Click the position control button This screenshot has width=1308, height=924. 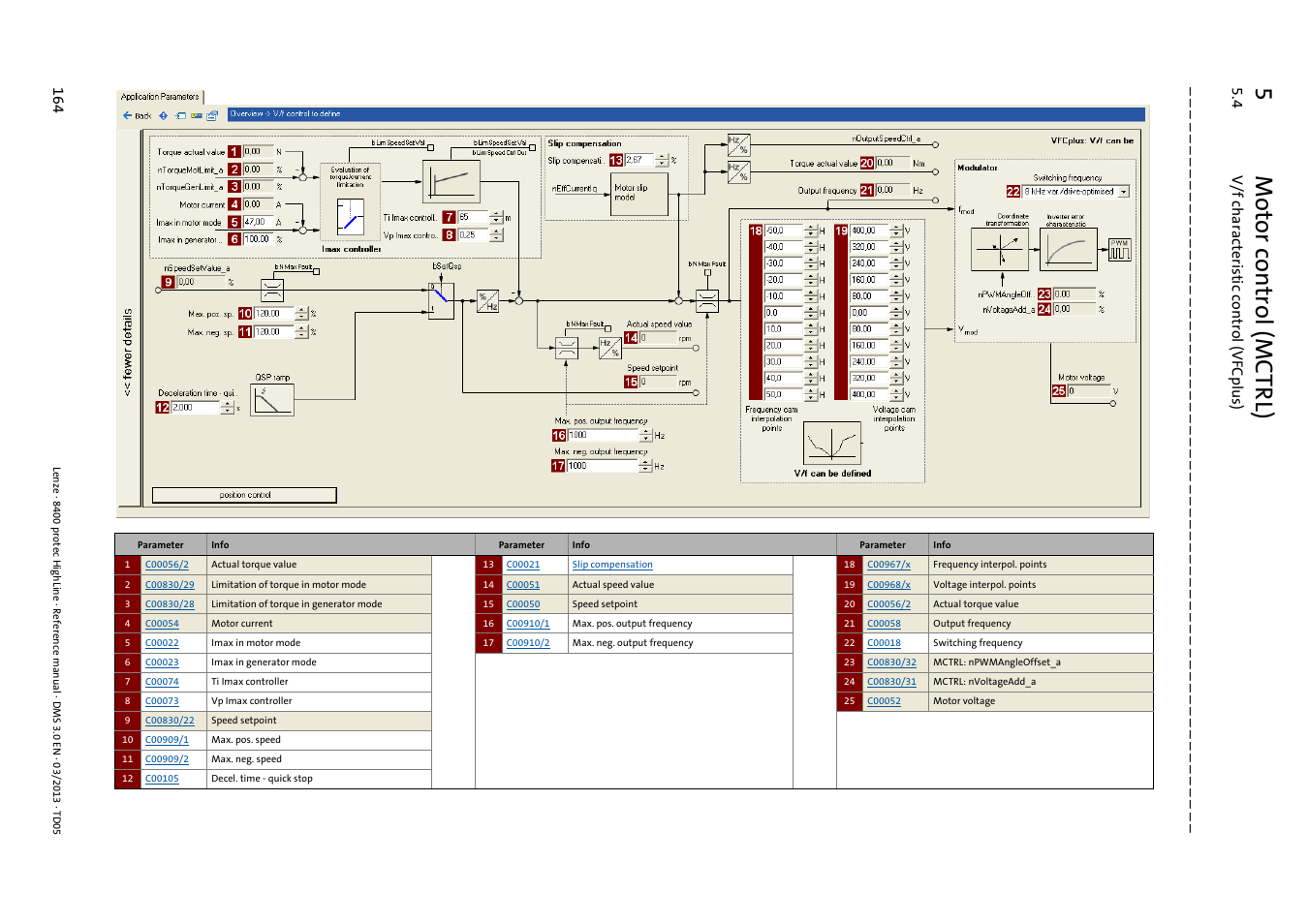coord(244,495)
